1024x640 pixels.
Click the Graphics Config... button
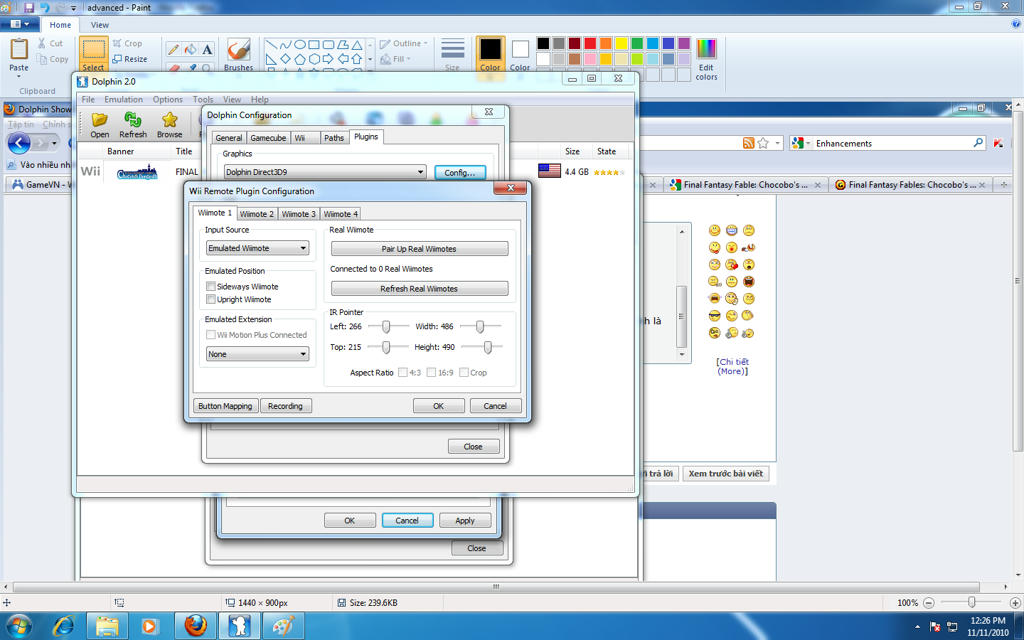pos(460,172)
